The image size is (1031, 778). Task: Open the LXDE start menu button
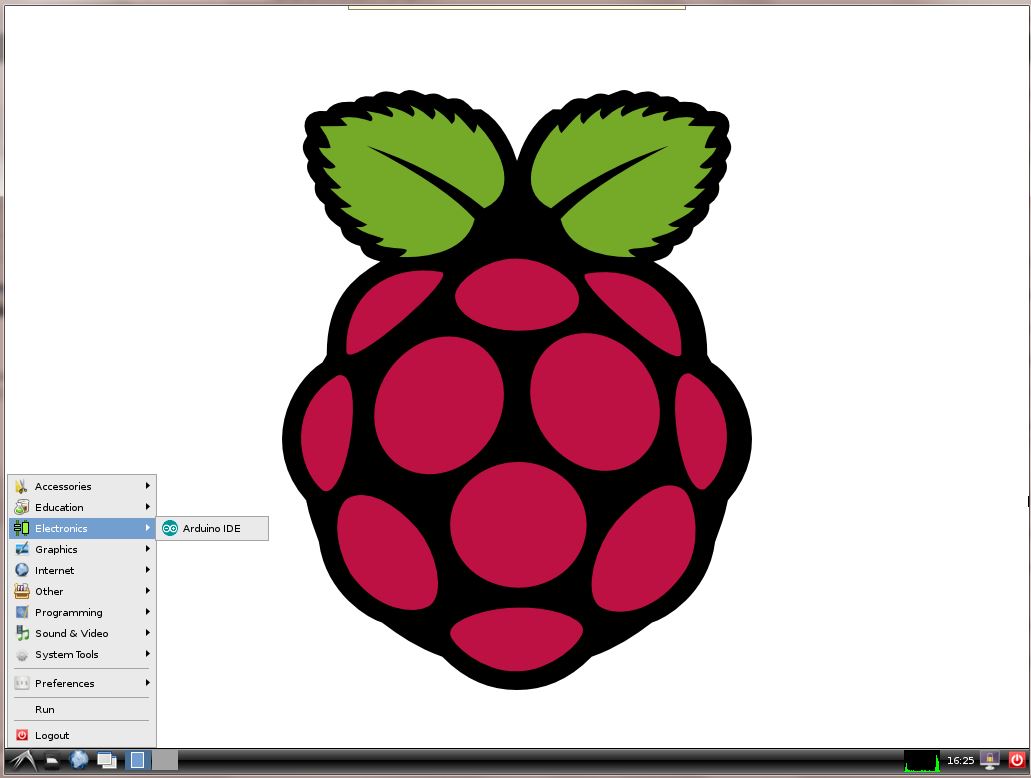pyautogui.click(x=22, y=761)
